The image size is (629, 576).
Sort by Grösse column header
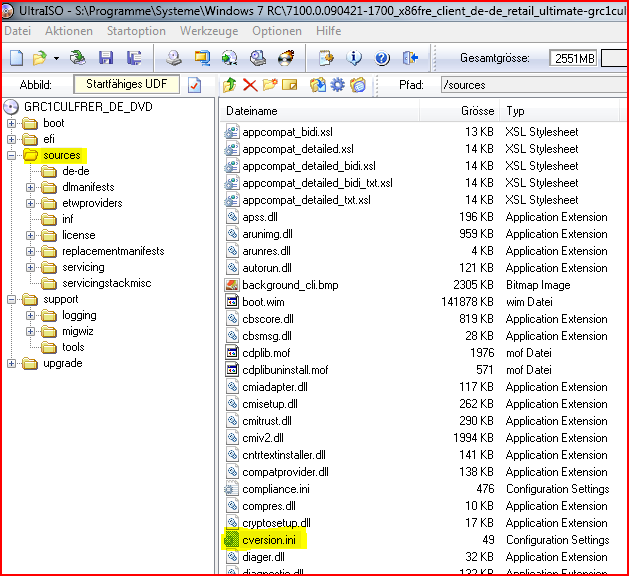[x=460, y=111]
